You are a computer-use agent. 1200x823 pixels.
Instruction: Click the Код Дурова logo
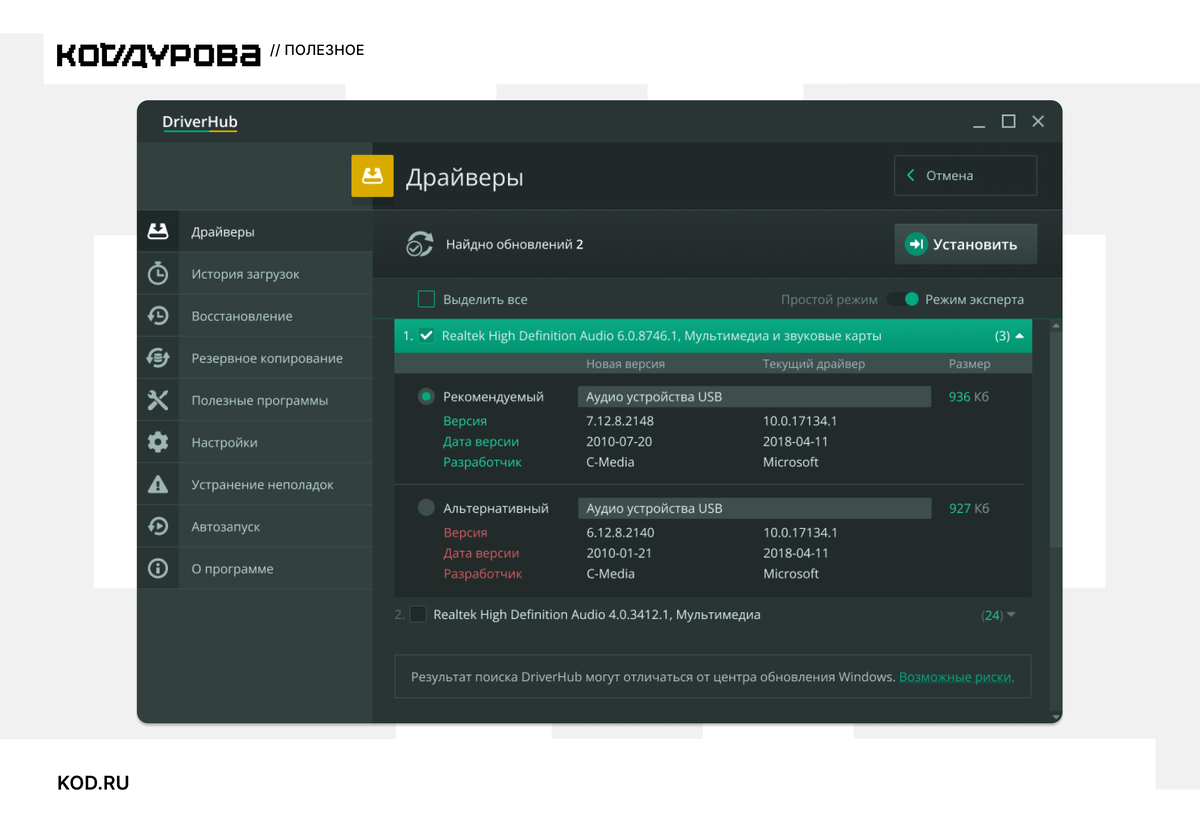pyautogui.click(x=159, y=54)
